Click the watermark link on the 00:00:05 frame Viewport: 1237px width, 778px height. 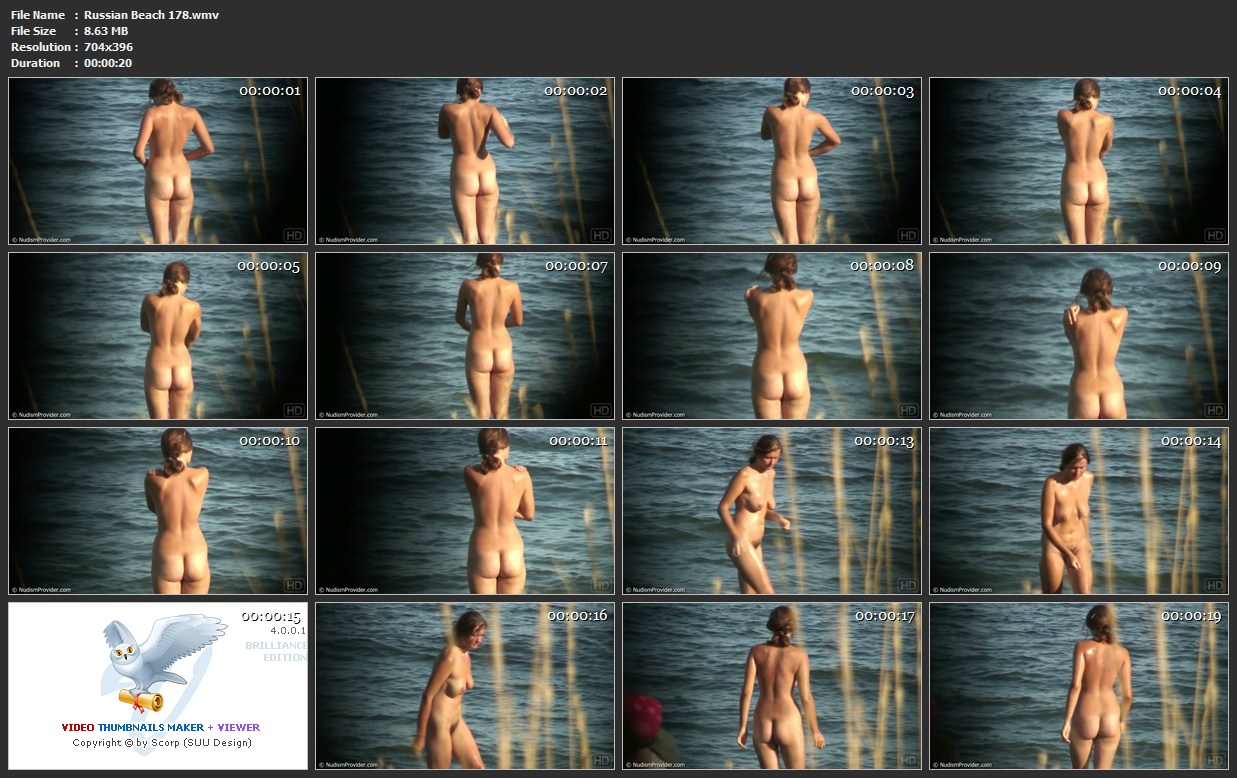point(41,415)
